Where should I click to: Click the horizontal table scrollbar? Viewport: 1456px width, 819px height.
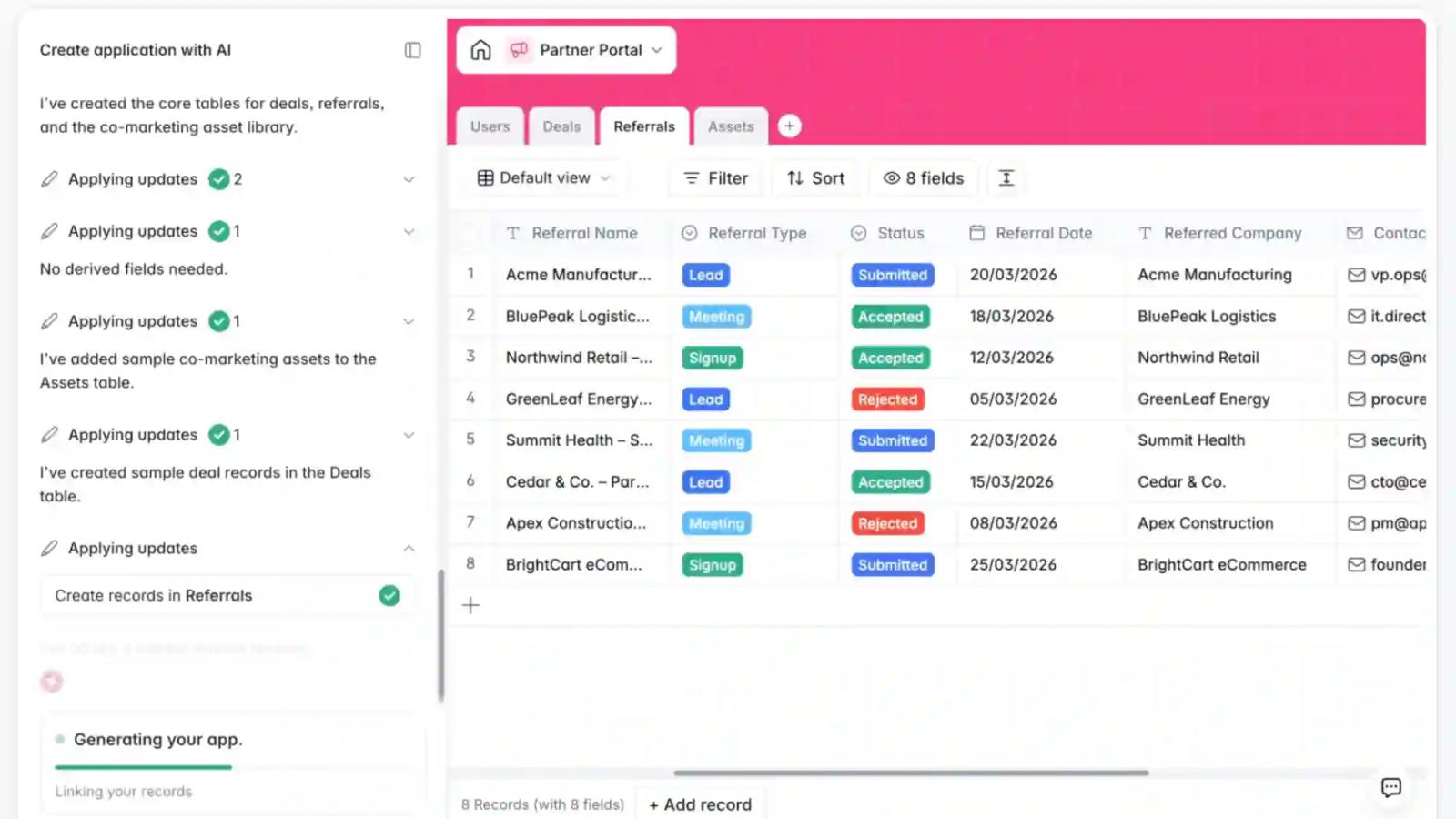coord(911,773)
